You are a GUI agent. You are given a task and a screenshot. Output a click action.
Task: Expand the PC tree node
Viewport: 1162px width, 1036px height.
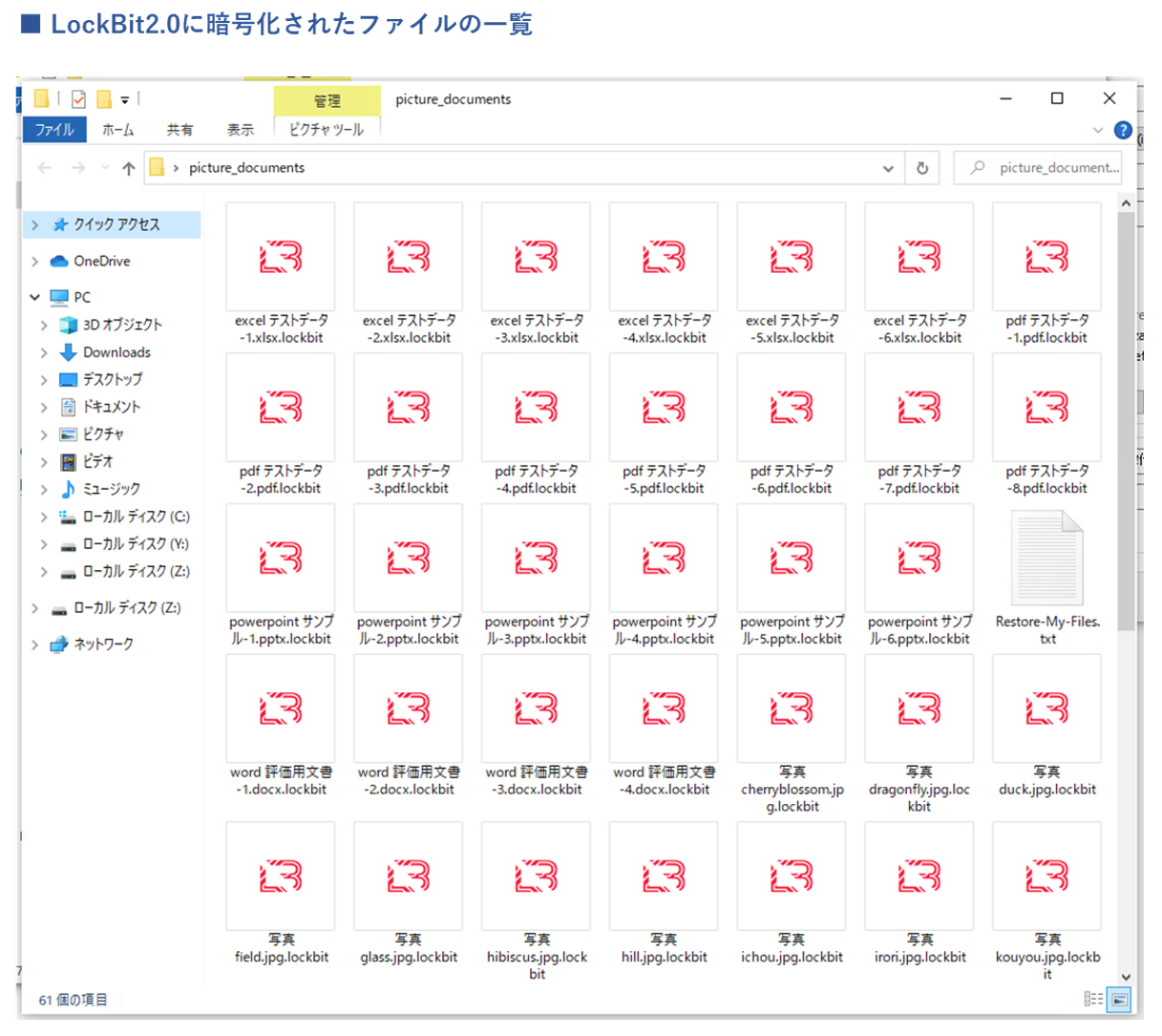(x=35, y=297)
